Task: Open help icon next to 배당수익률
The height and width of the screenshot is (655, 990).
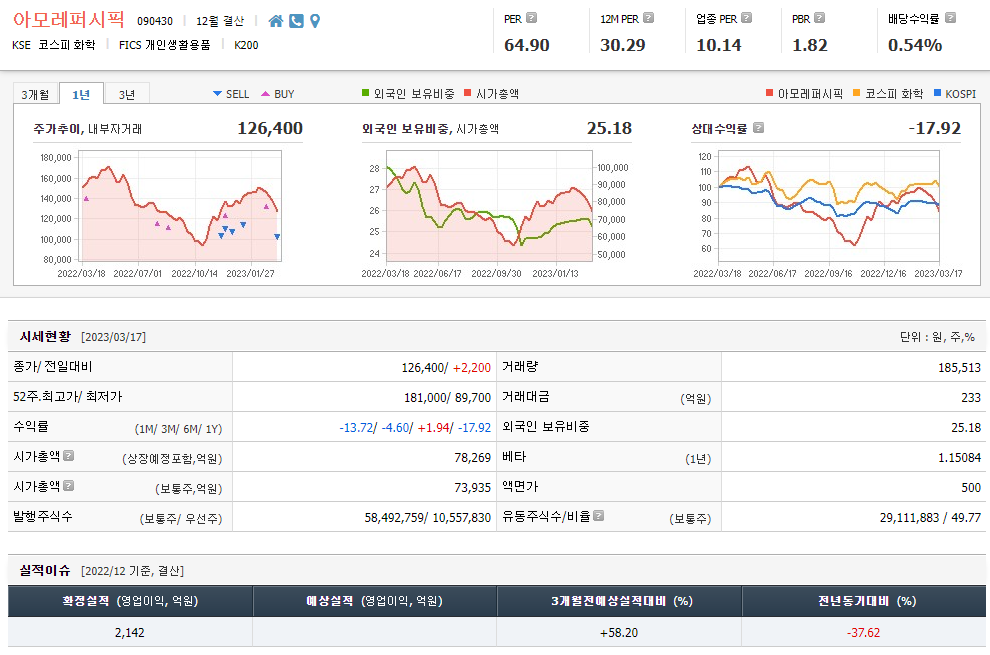Action: pos(950,18)
